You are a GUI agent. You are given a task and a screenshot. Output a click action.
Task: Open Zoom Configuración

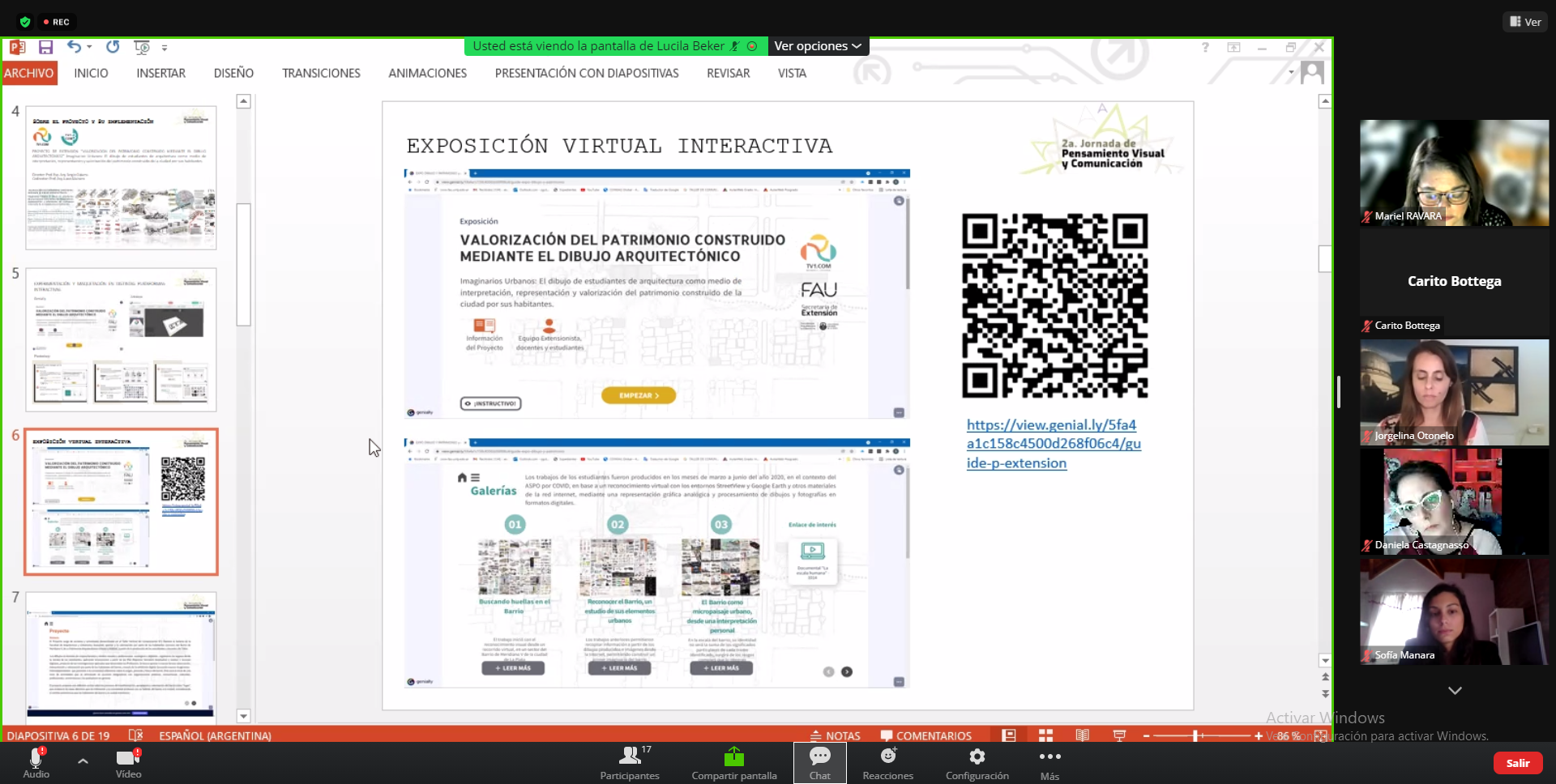coord(977,763)
